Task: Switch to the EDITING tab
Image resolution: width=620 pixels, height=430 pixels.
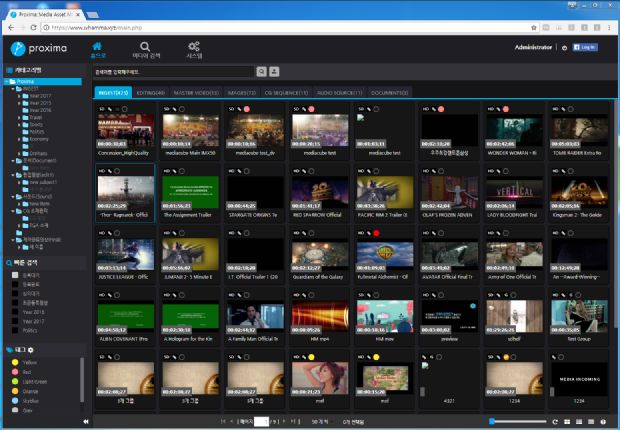Action: (151, 93)
